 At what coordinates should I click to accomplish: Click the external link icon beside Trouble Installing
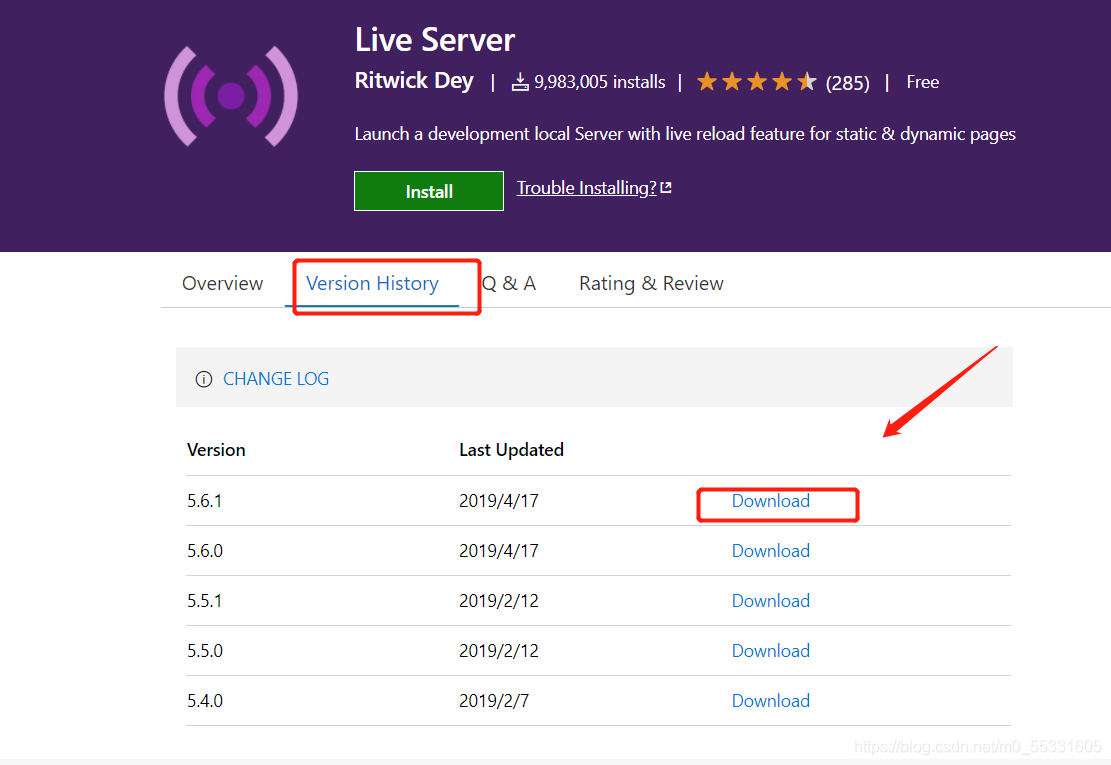[666, 188]
